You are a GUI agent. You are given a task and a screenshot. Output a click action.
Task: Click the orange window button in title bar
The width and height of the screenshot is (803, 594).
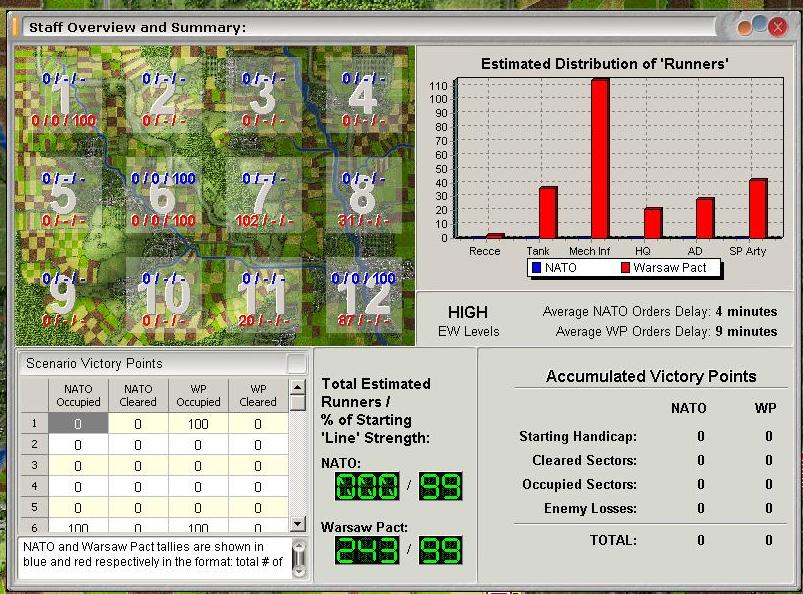[745, 28]
